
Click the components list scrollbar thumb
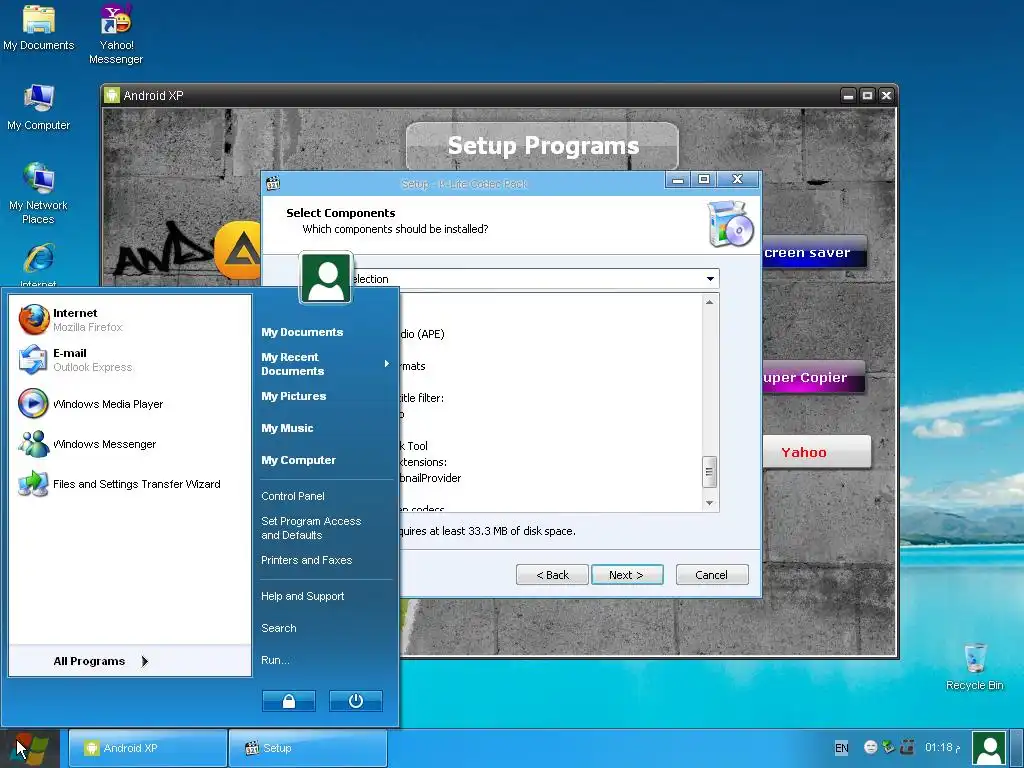(710, 472)
